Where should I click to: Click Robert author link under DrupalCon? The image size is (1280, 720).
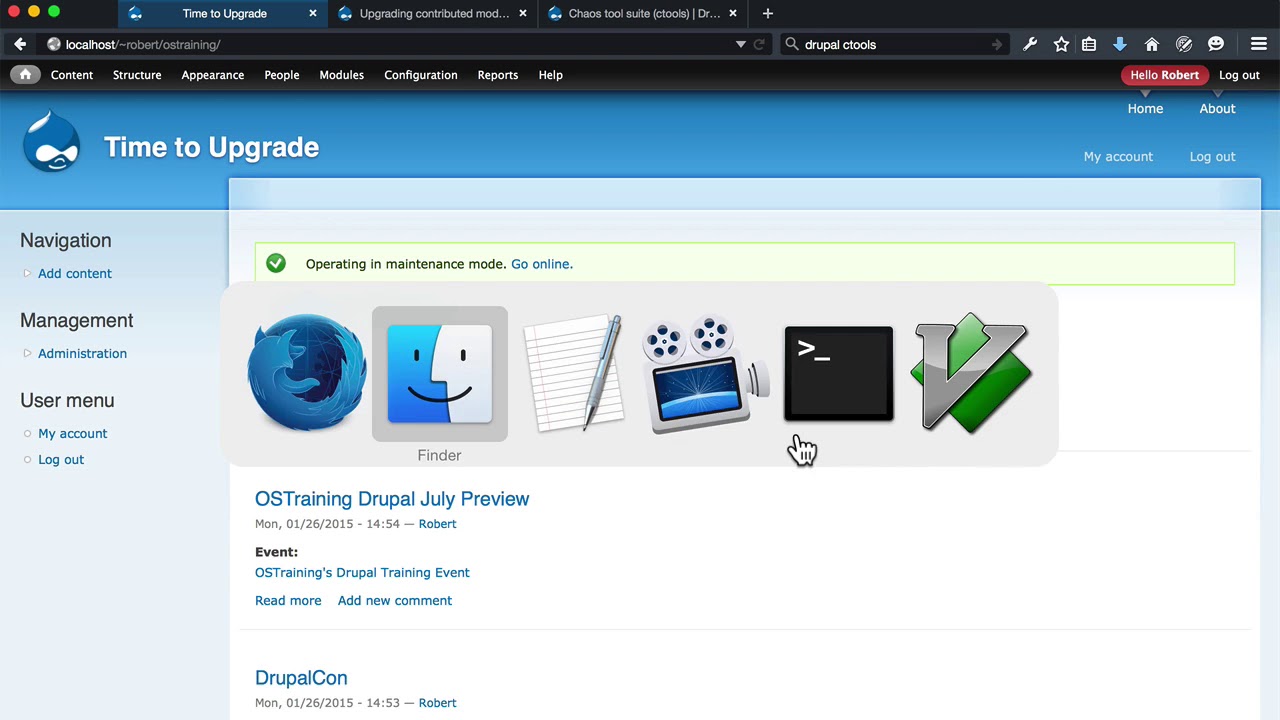[437, 703]
